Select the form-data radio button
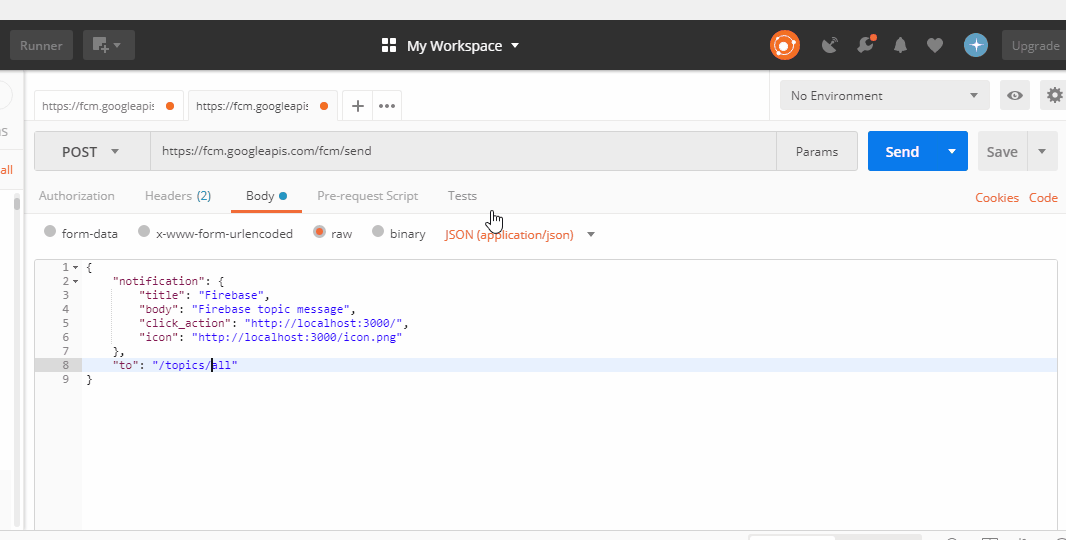 [50, 232]
